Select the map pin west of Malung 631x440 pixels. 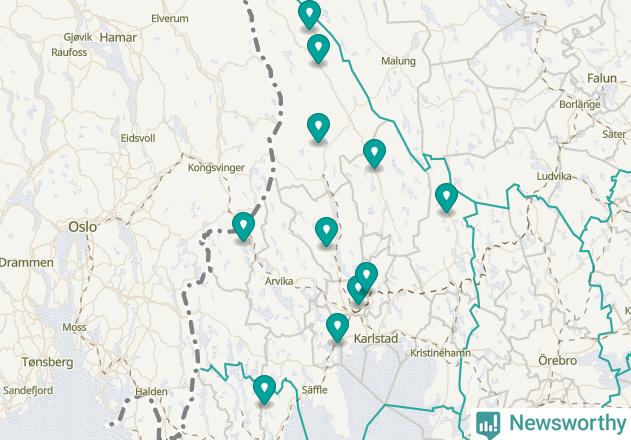(x=318, y=48)
